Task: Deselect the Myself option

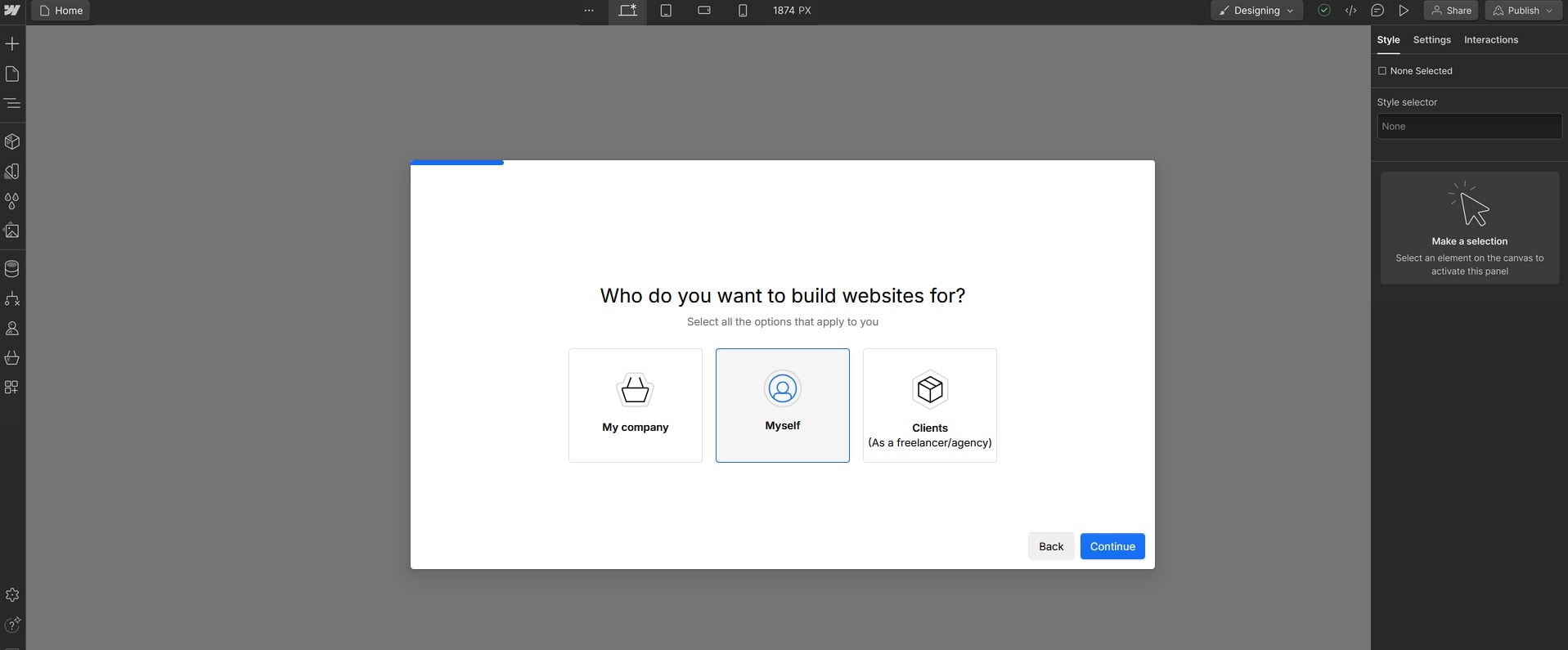Action: coord(783,406)
